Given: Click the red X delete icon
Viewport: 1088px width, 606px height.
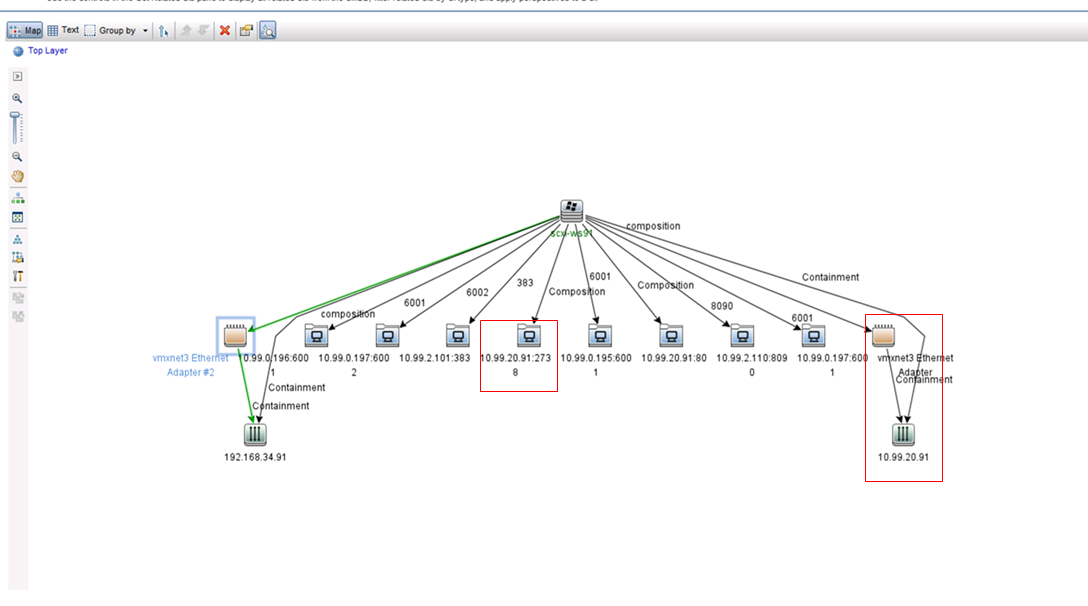Looking at the screenshot, I should [x=222, y=30].
